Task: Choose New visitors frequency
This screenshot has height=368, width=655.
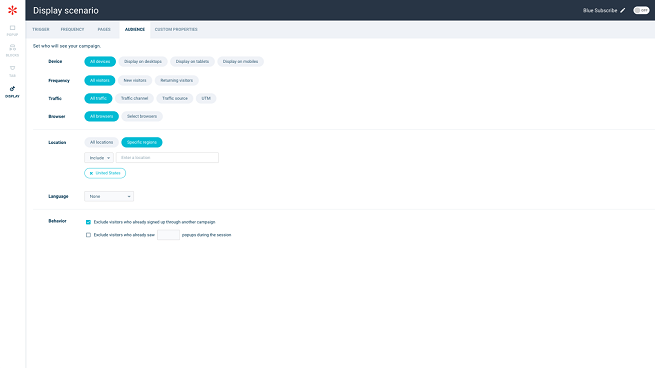Action: pyautogui.click(x=135, y=80)
